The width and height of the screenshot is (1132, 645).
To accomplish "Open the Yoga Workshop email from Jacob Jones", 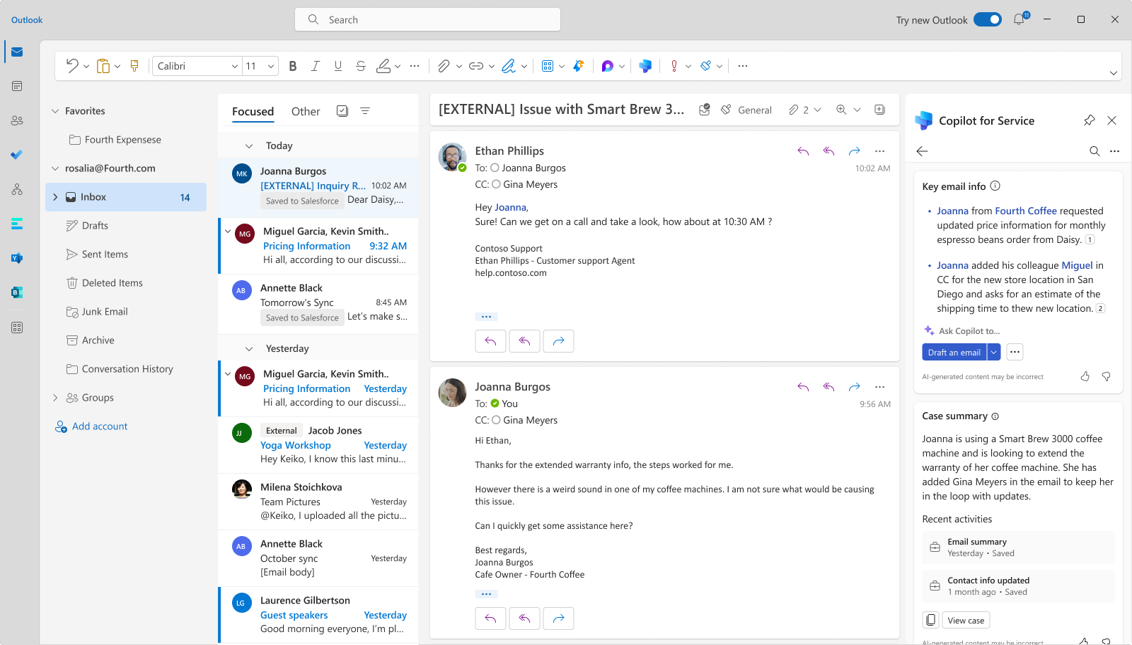I will 318,445.
